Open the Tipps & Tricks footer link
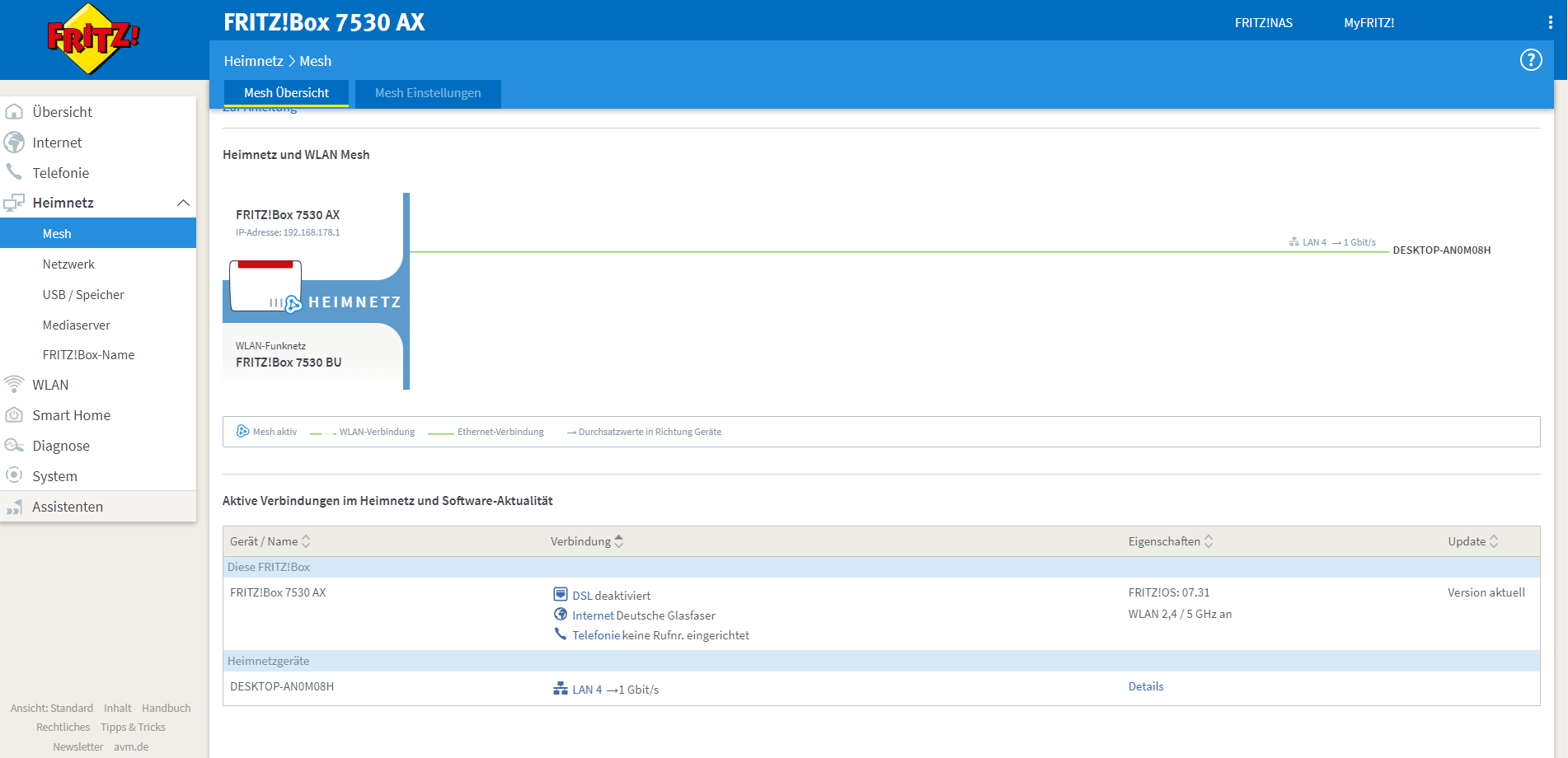This screenshot has width=1568, height=758. pos(133,727)
